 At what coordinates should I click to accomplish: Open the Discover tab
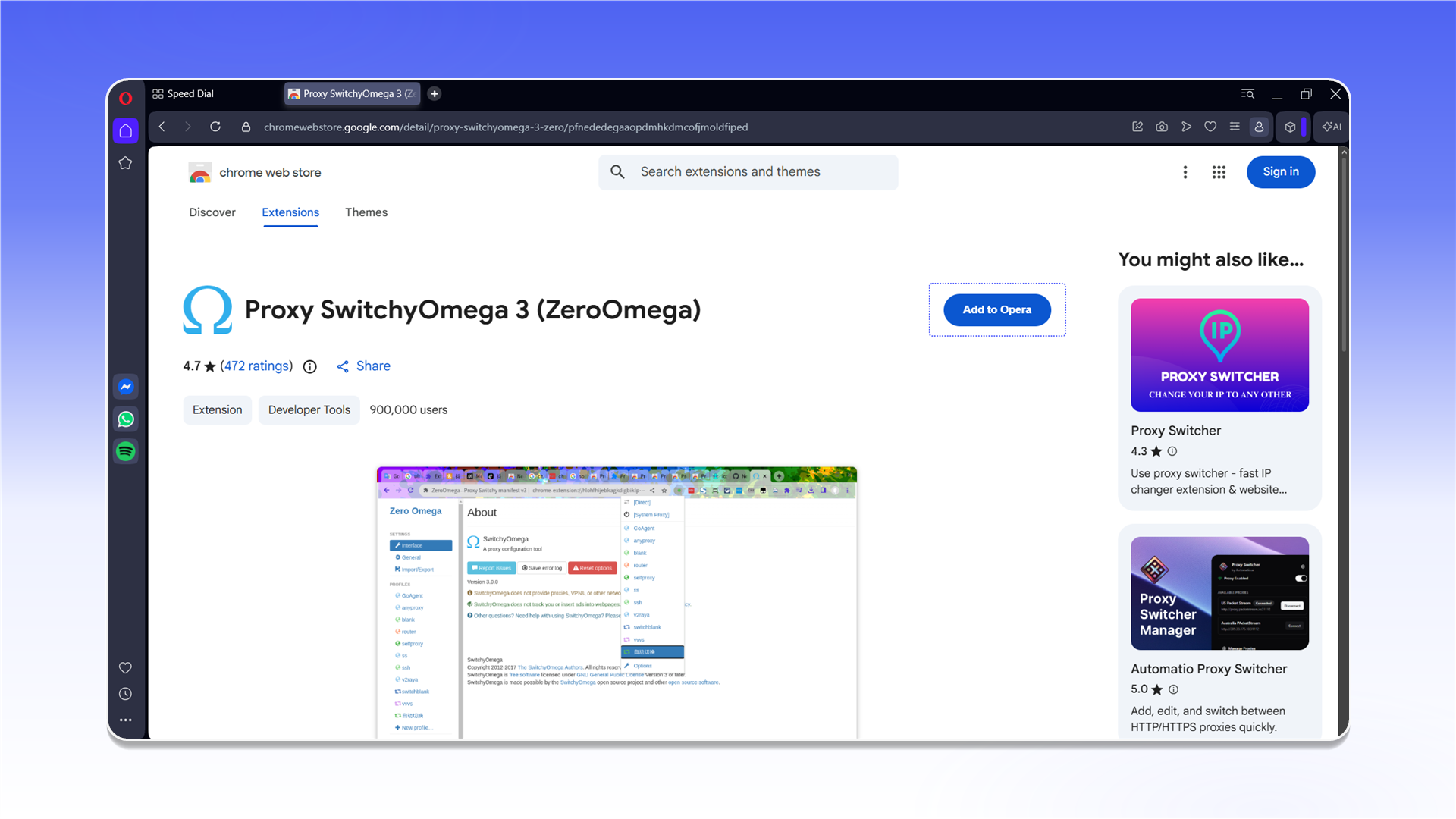pyautogui.click(x=212, y=212)
